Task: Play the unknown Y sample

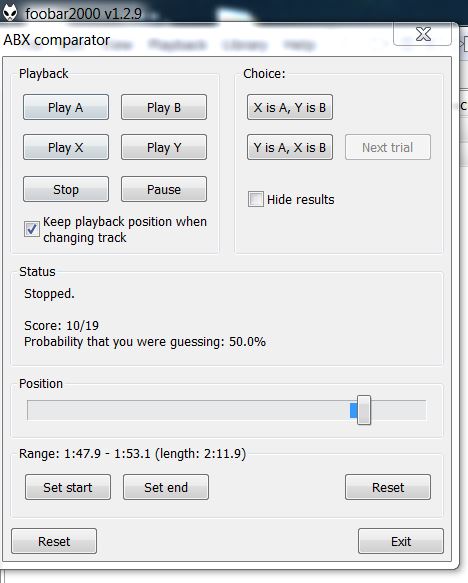Action: point(164,147)
